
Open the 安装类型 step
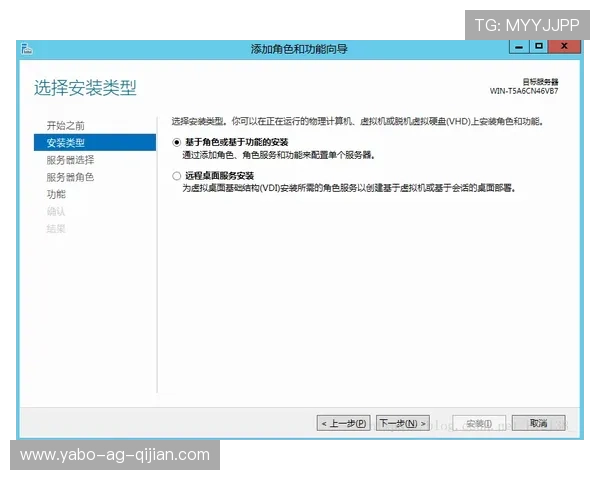[x=95, y=142]
